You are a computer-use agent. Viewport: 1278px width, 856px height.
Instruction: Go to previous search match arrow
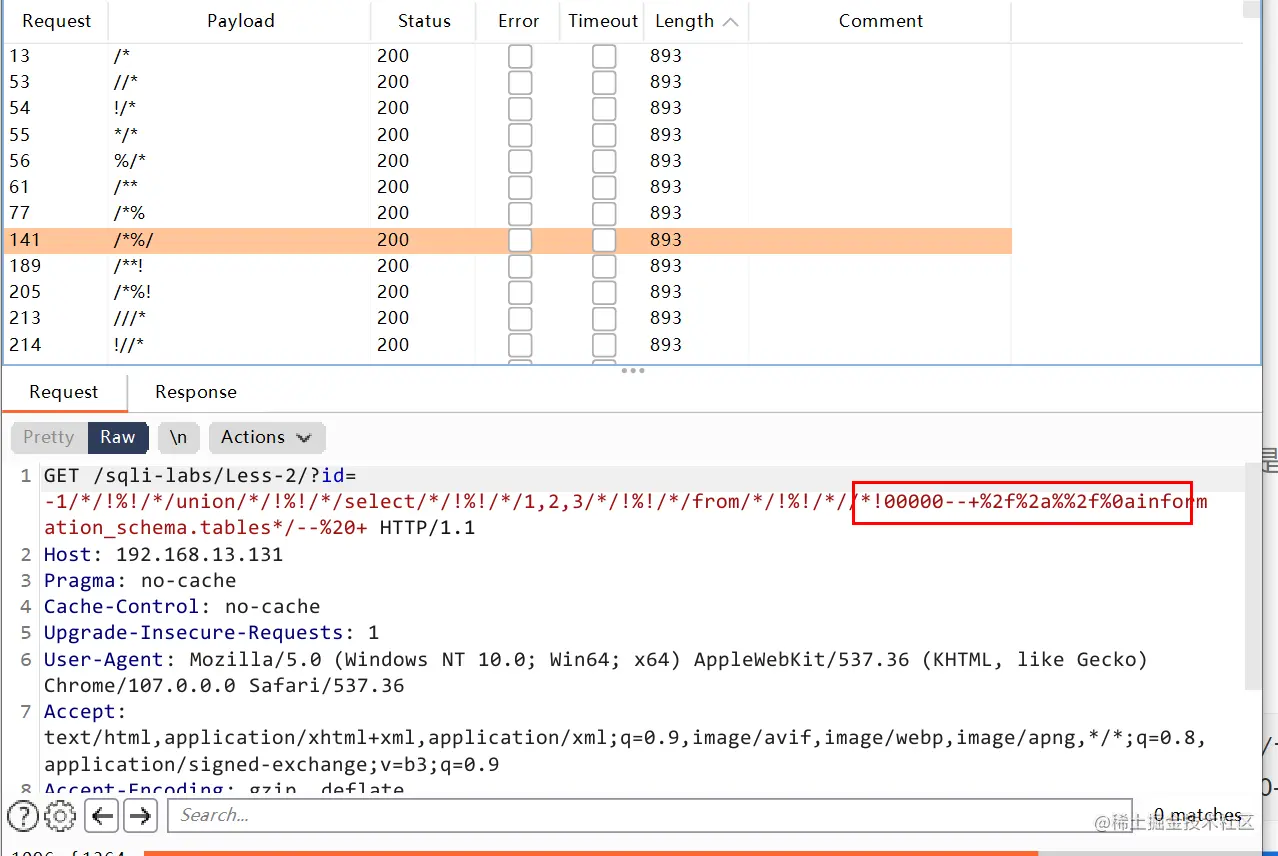[103, 816]
